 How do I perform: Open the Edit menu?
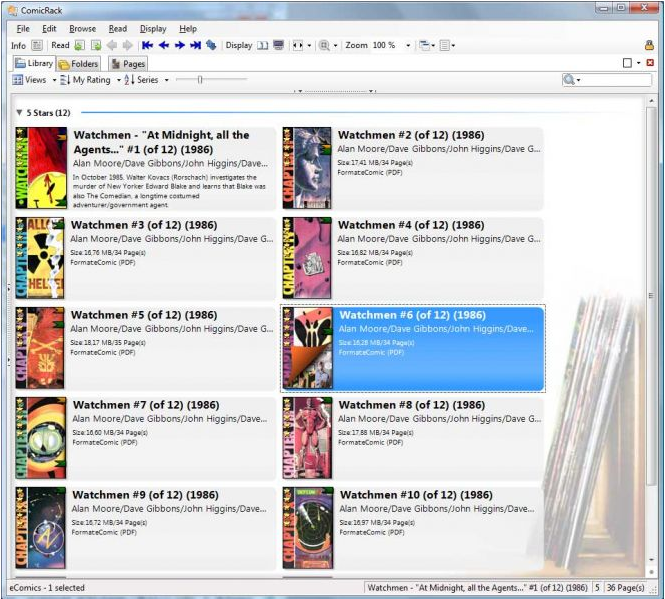pyautogui.click(x=49, y=29)
